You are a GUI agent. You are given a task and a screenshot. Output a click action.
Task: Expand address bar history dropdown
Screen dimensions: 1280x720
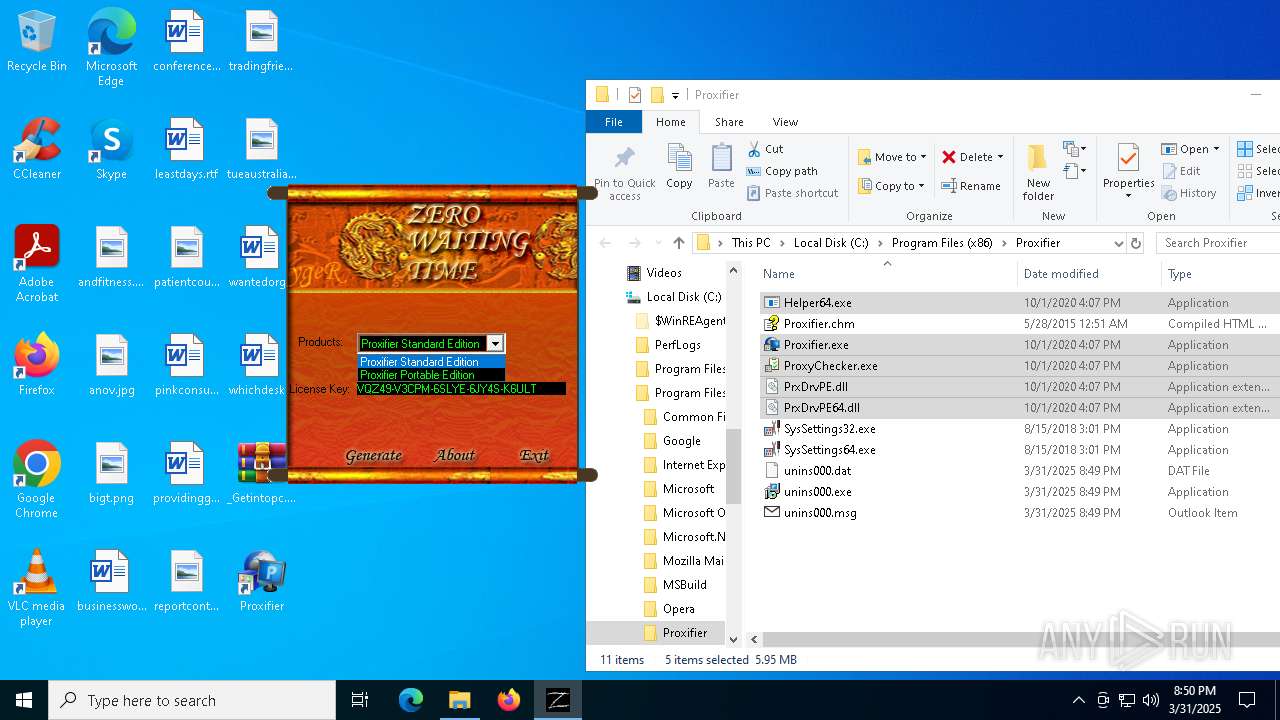1118,243
